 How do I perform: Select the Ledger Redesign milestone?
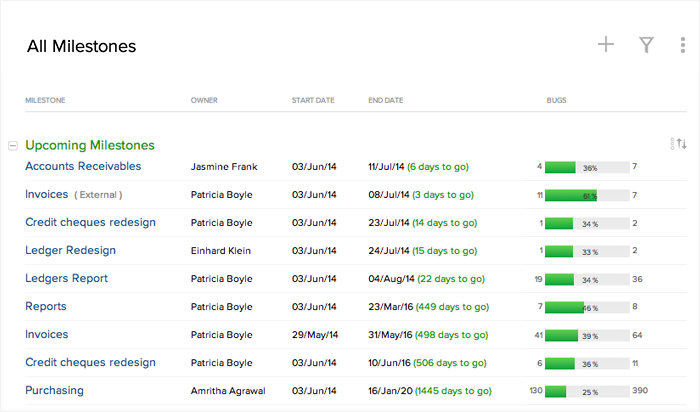tap(70, 250)
